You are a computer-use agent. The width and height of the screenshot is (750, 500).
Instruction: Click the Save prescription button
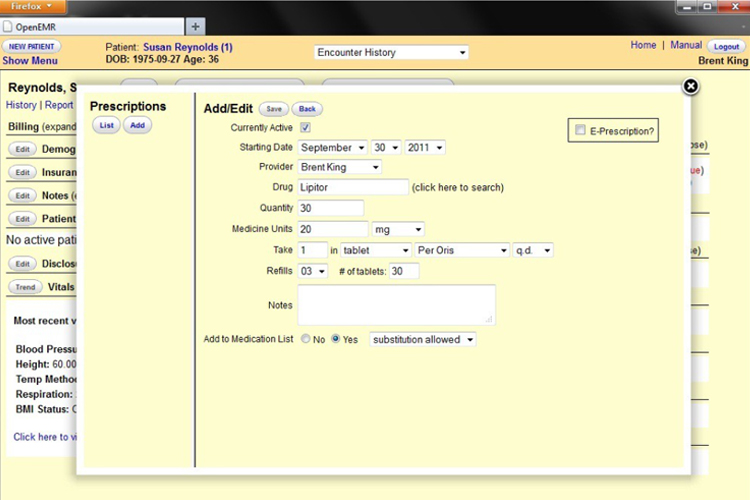click(273, 108)
